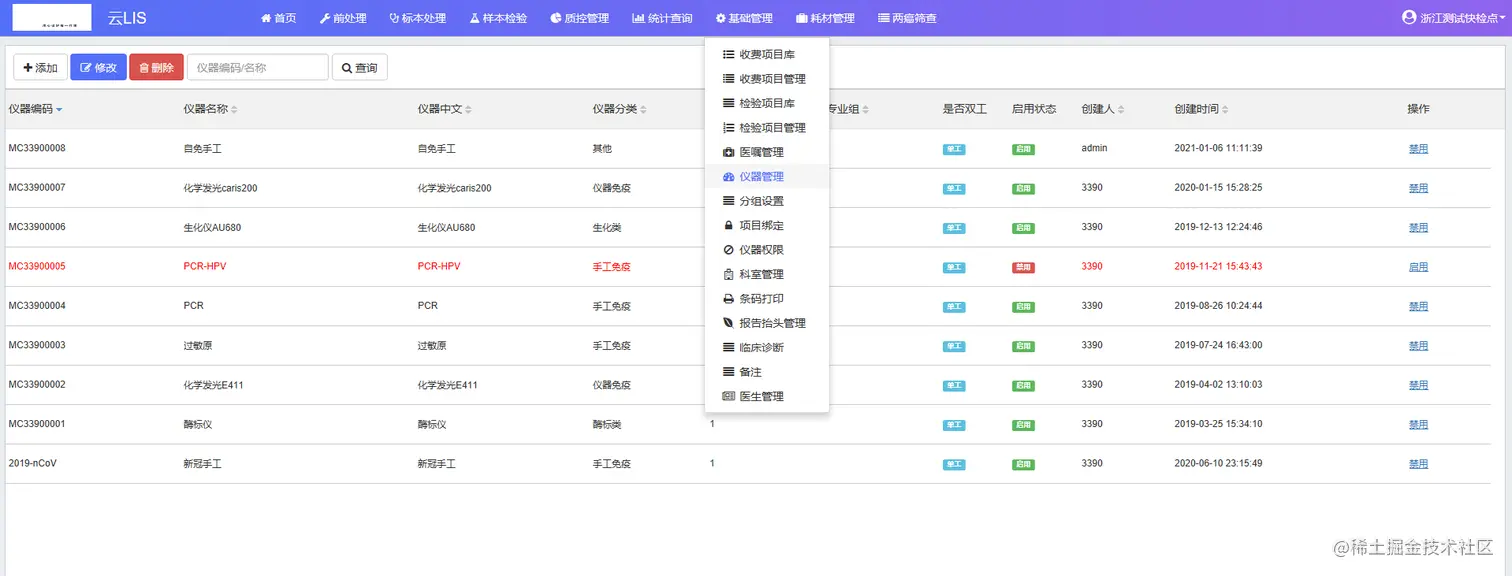Viewport: 1512px width, 576px height.
Task: Open 质控管理 in the top navigation
Action: 578,17
